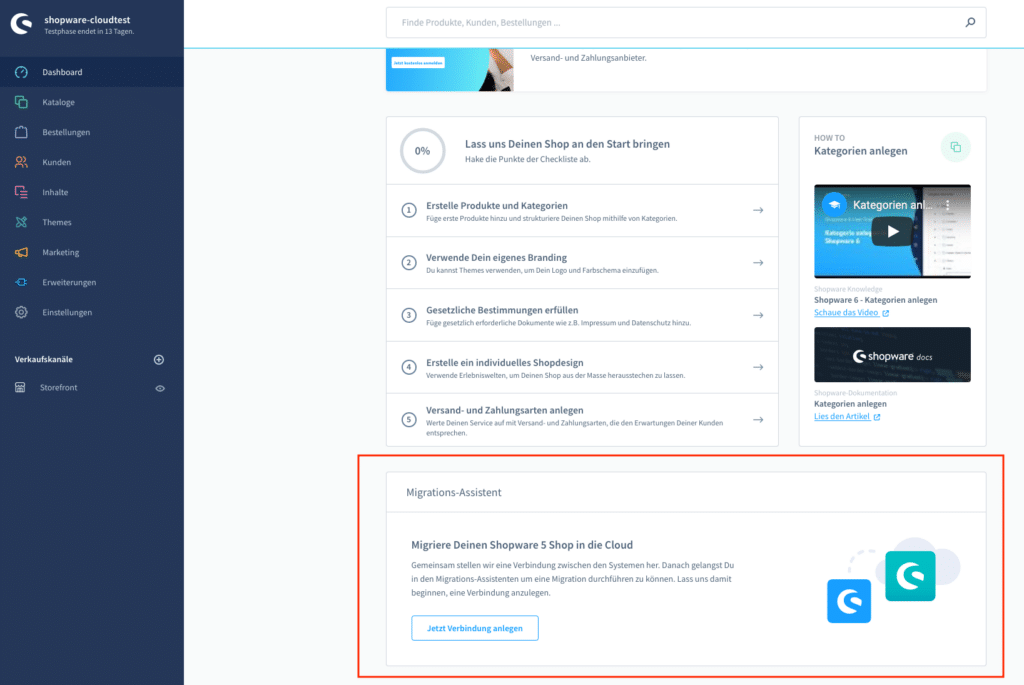Open the arrow for Erstelle ein individuelles Shopdesign
The height and width of the screenshot is (685, 1024).
click(758, 367)
